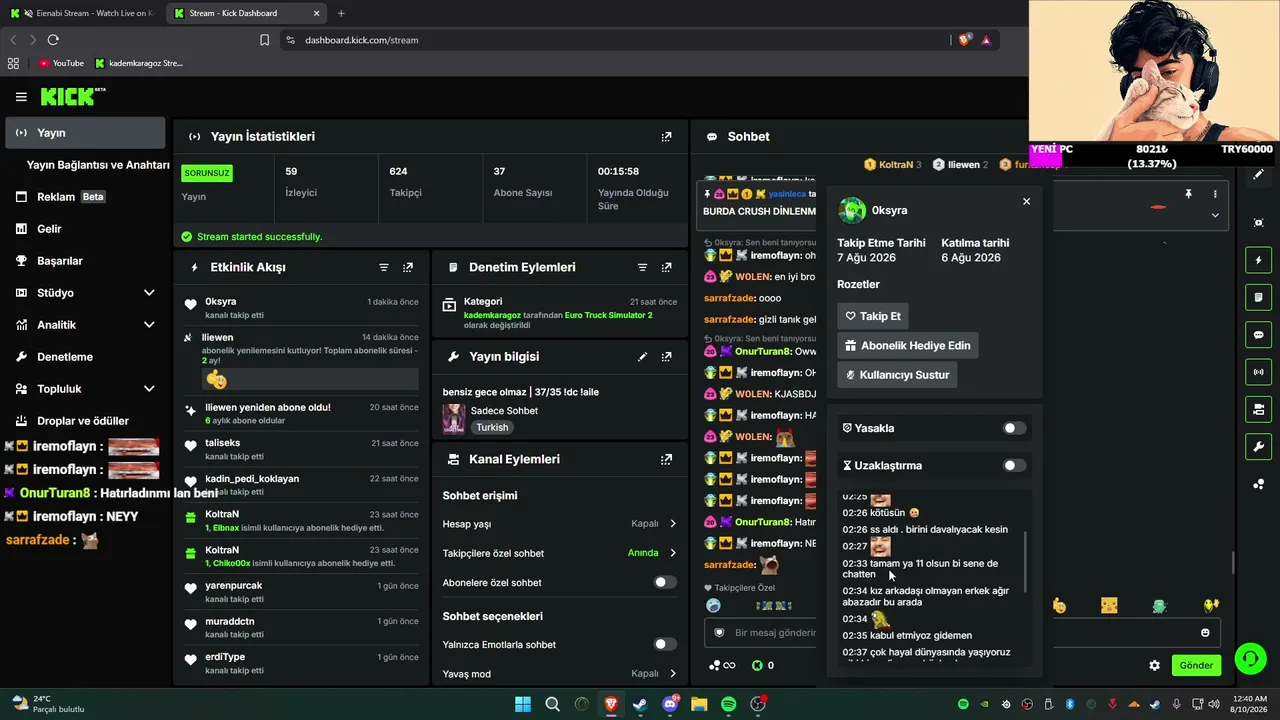Toggle the lightning activity feed widget icon
1280x720 pixels.
click(x=1259, y=261)
